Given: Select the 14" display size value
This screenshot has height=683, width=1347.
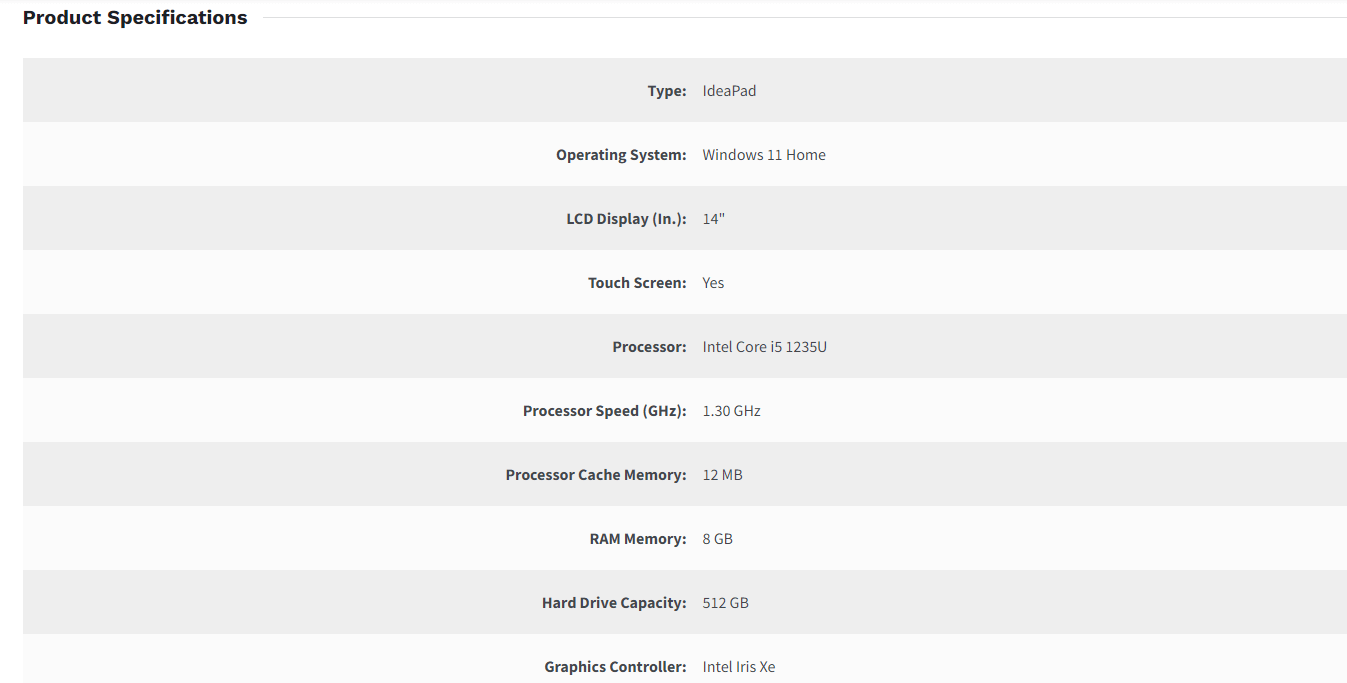Looking at the screenshot, I should point(713,219).
